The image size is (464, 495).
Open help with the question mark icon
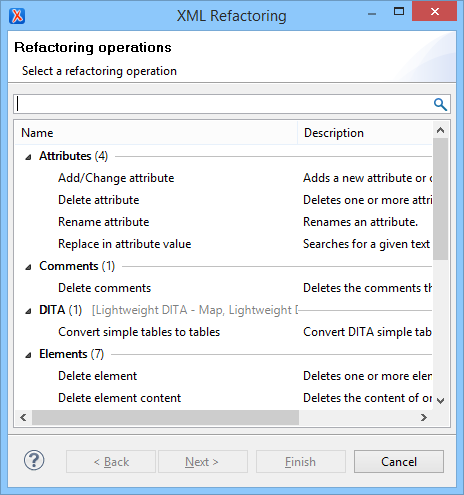coord(34,460)
